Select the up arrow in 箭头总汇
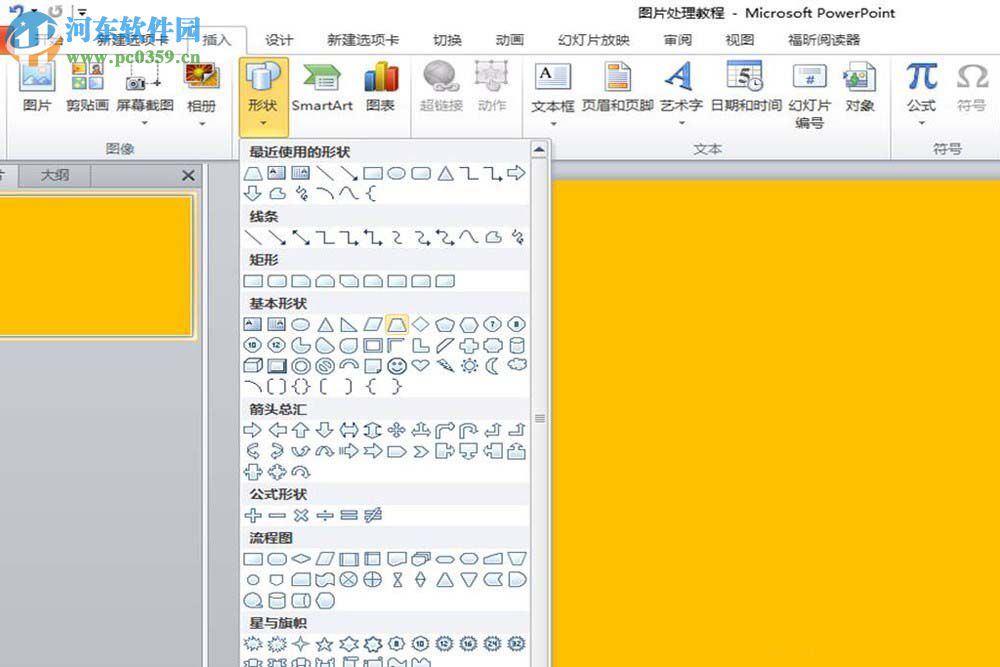 pos(301,430)
